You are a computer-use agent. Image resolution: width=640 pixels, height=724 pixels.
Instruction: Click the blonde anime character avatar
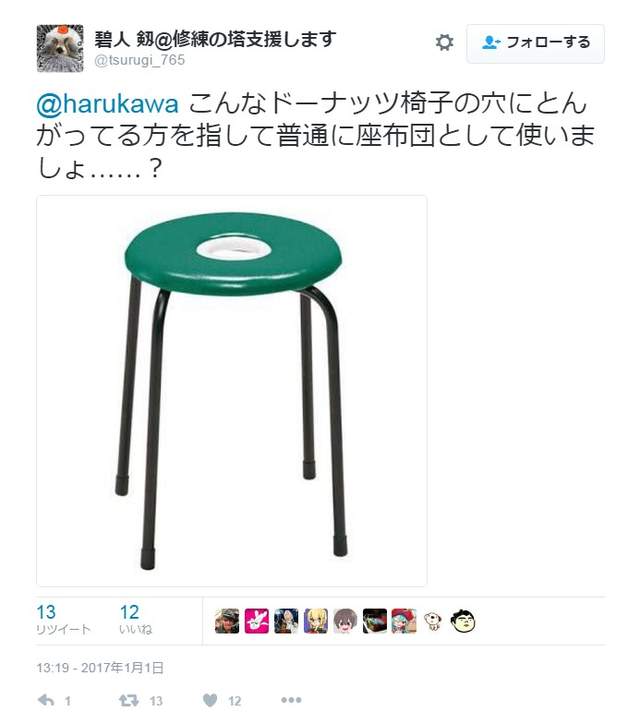(316, 621)
